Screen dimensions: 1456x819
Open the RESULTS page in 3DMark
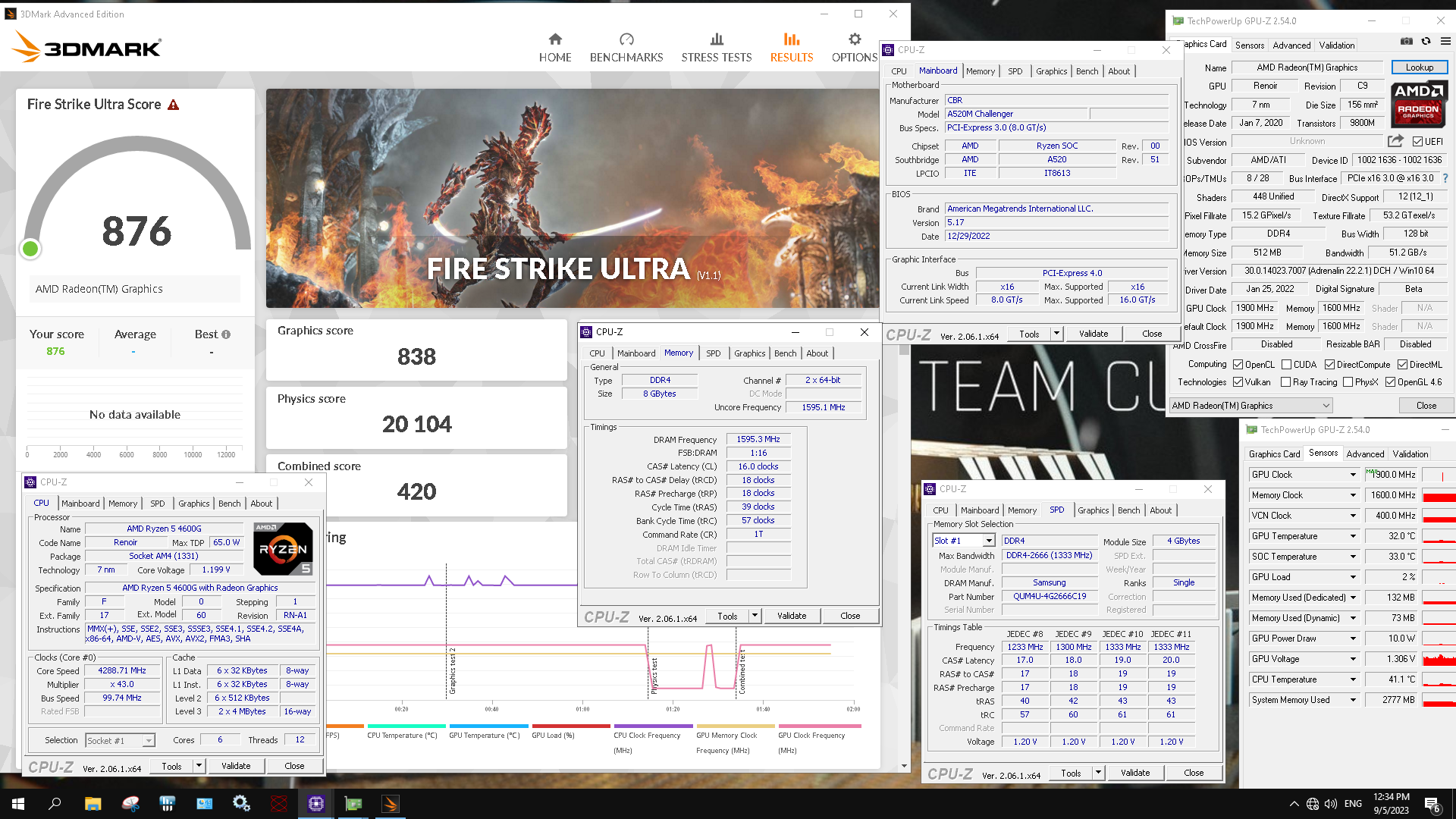coord(792,48)
